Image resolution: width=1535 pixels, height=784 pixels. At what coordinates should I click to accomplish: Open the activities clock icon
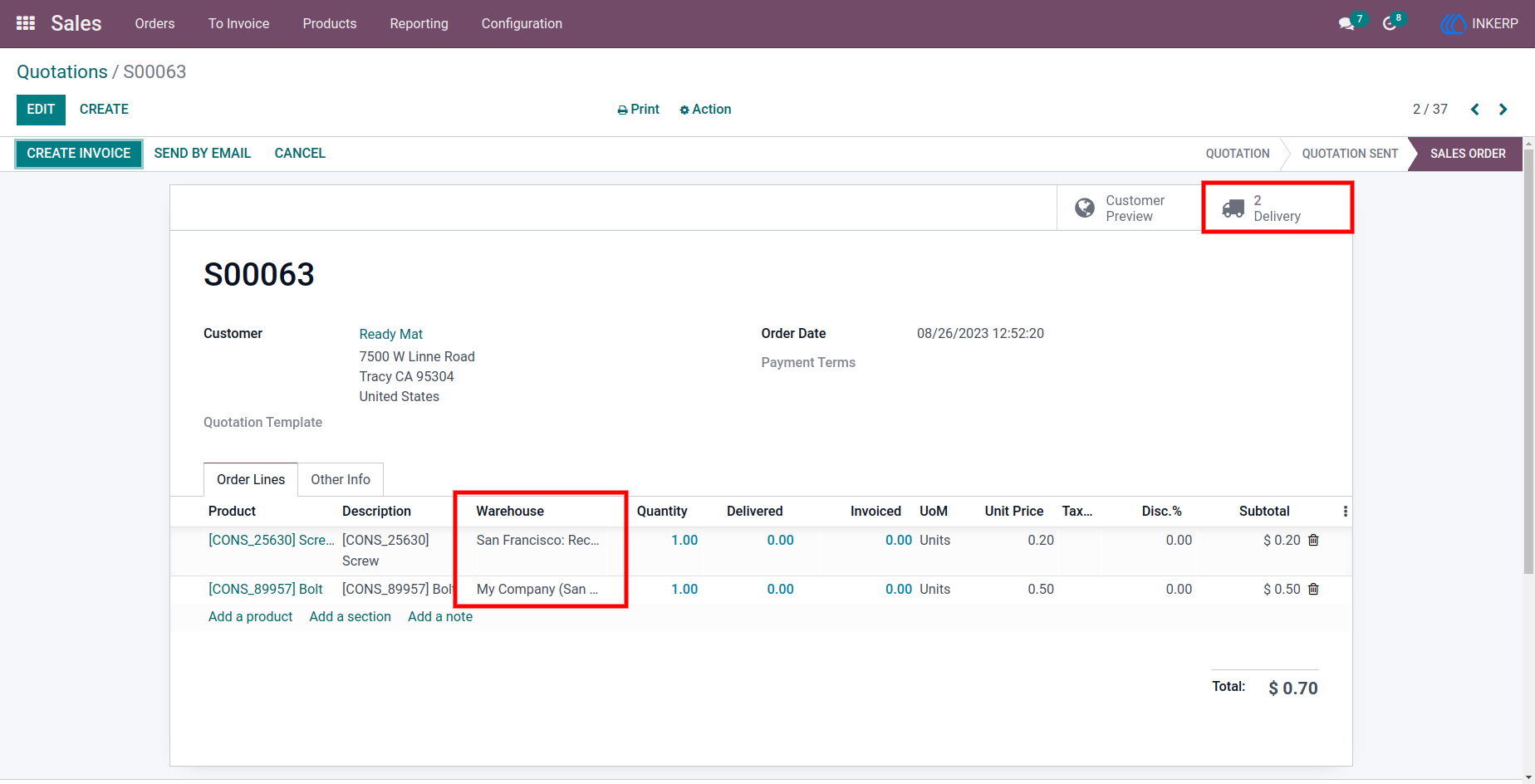point(1390,24)
